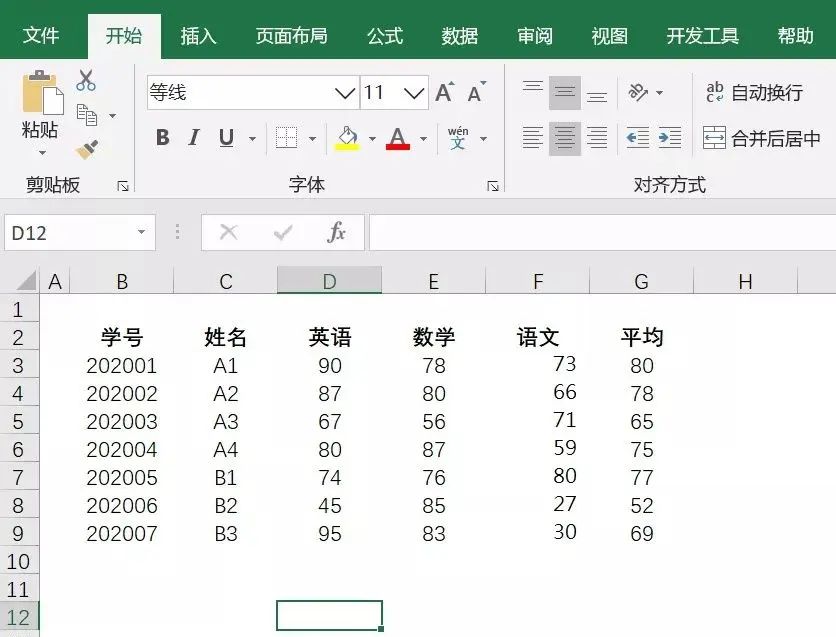Select the phonetic guide (文) icon

pyautogui.click(x=456, y=137)
